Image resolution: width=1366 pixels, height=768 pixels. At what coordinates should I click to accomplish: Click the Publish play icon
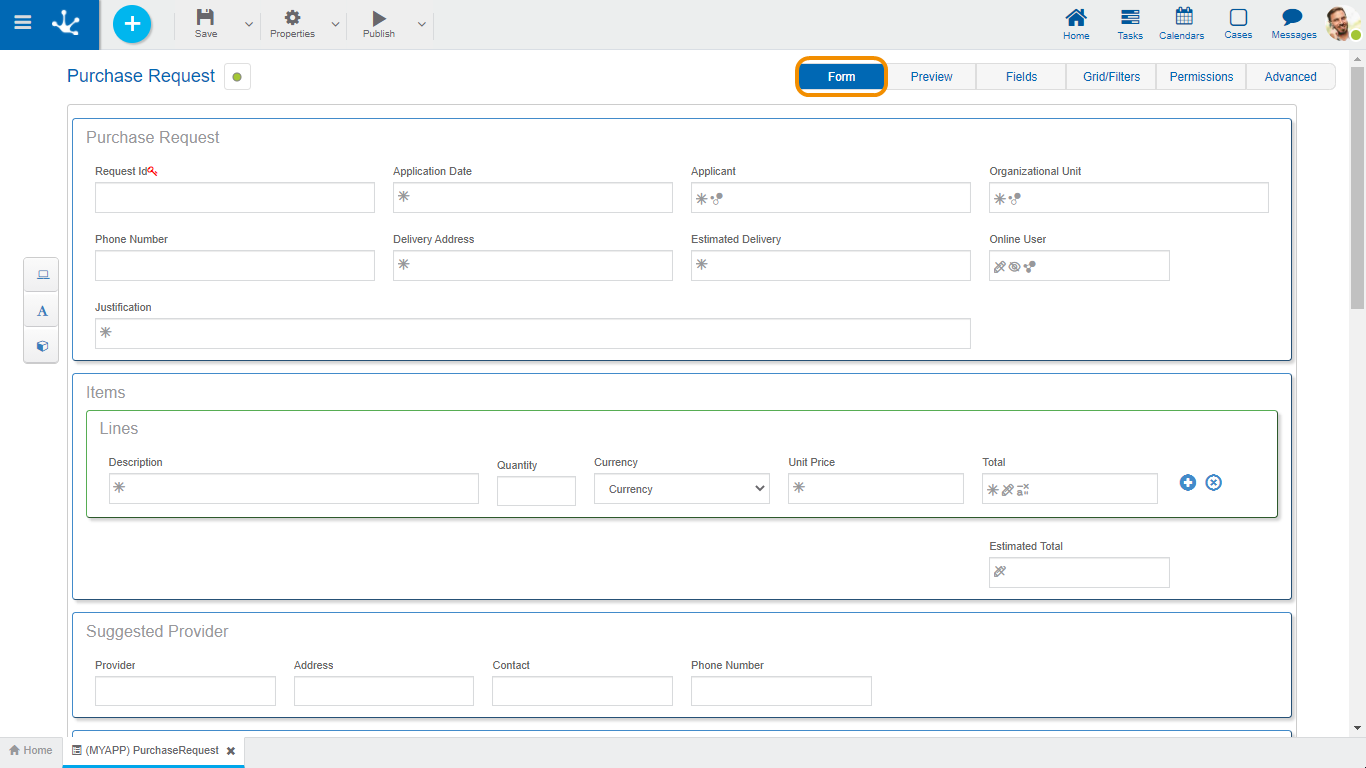coord(378,18)
